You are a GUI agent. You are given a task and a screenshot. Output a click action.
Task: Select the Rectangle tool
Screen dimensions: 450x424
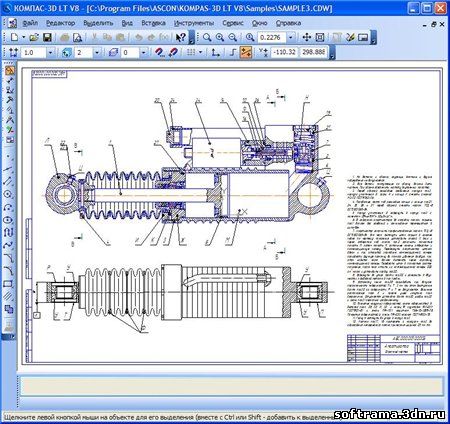point(9,284)
